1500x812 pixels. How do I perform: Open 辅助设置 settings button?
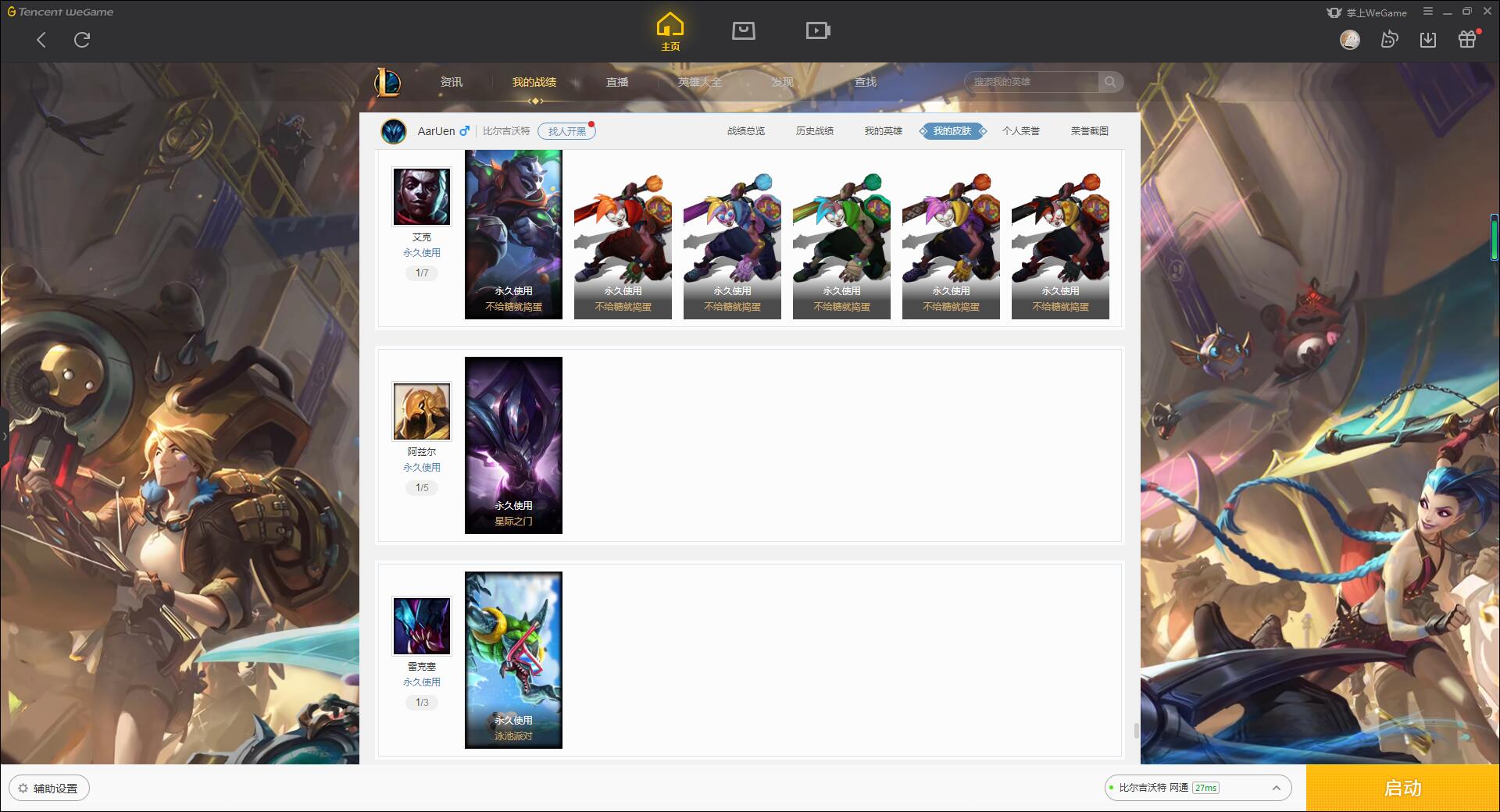[49, 789]
